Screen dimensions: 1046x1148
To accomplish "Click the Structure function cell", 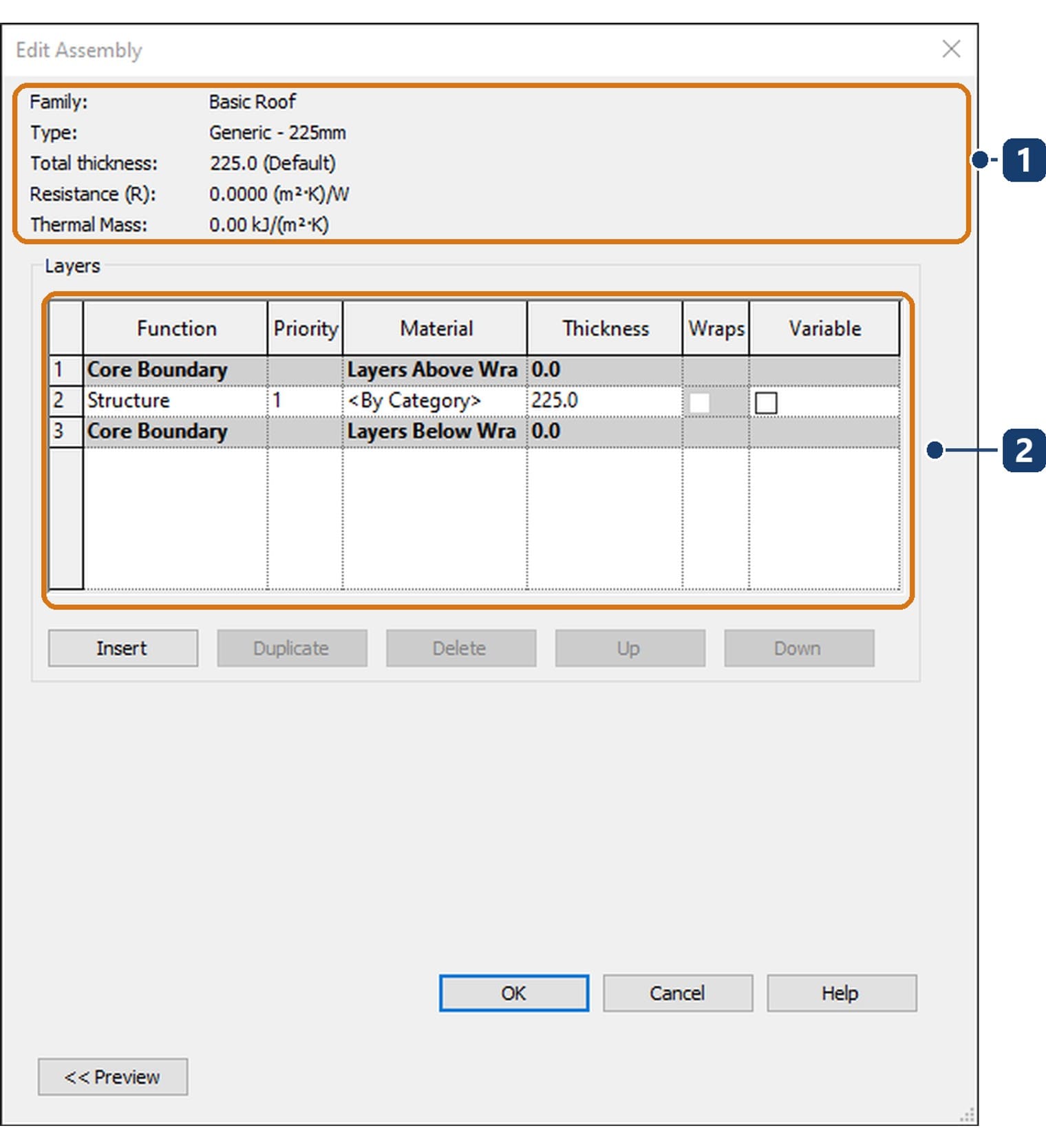I will pos(175,401).
